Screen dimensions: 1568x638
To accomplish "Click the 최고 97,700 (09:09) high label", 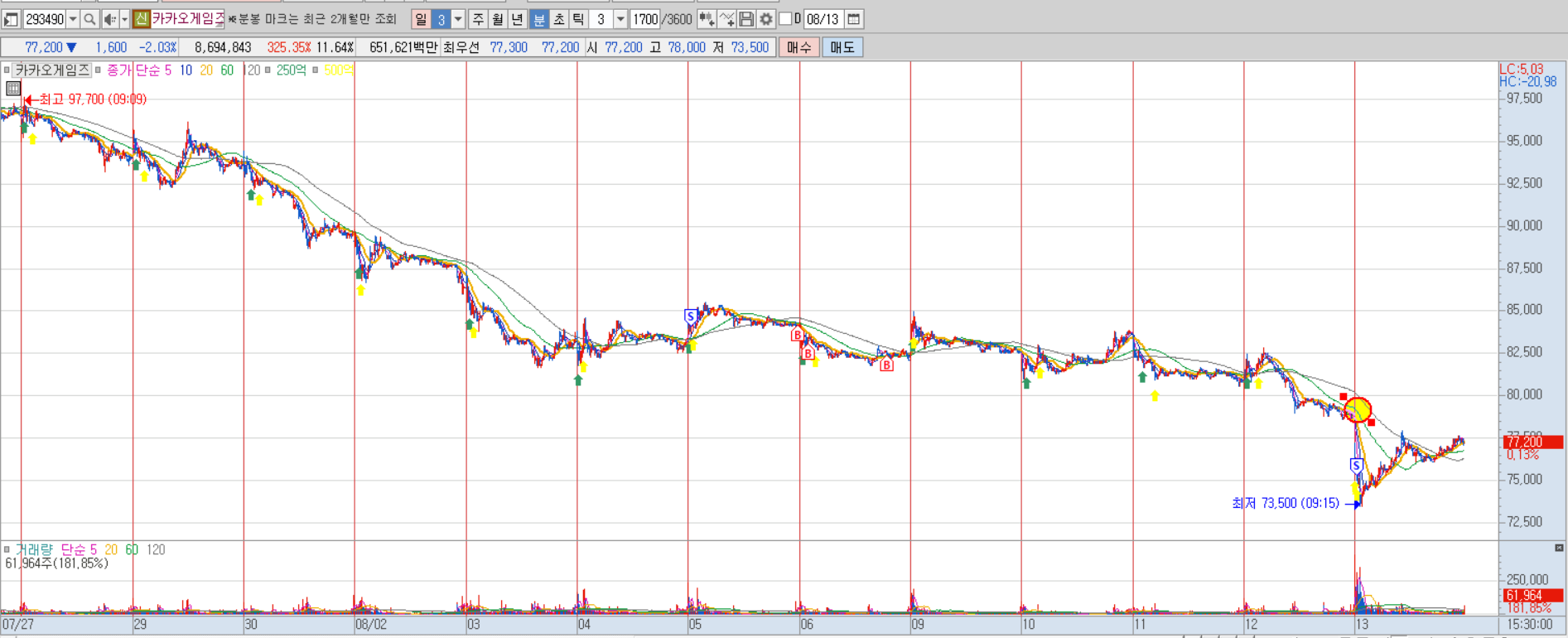I will [93, 99].
